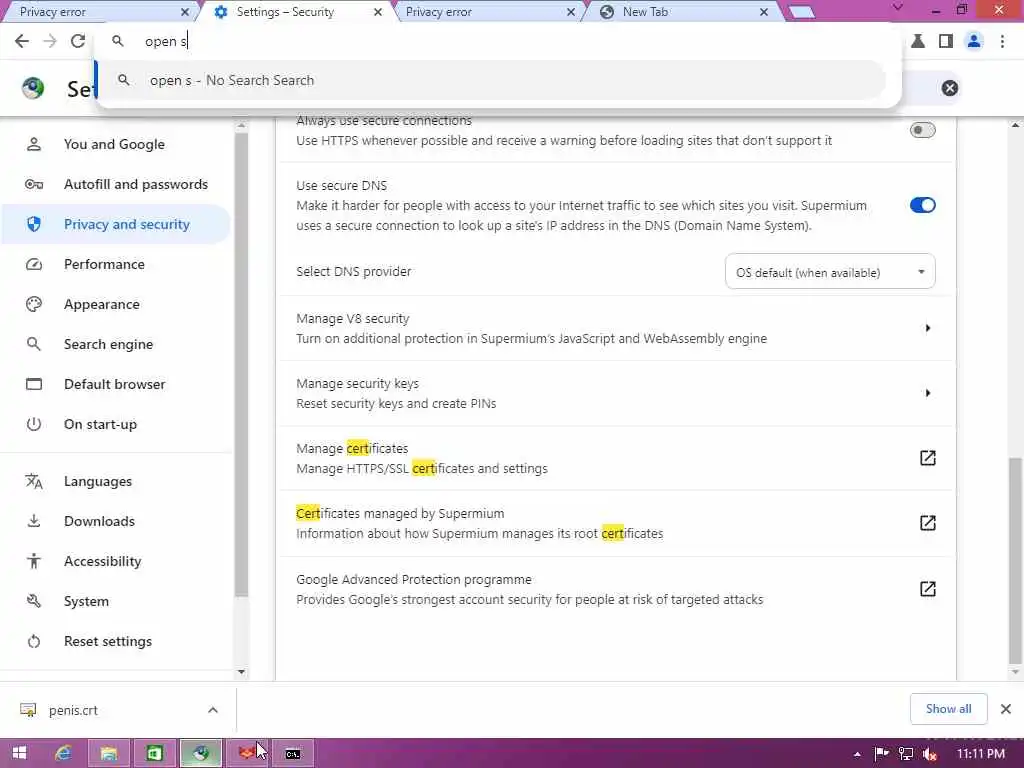Open the profile avatar button

[974, 41]
